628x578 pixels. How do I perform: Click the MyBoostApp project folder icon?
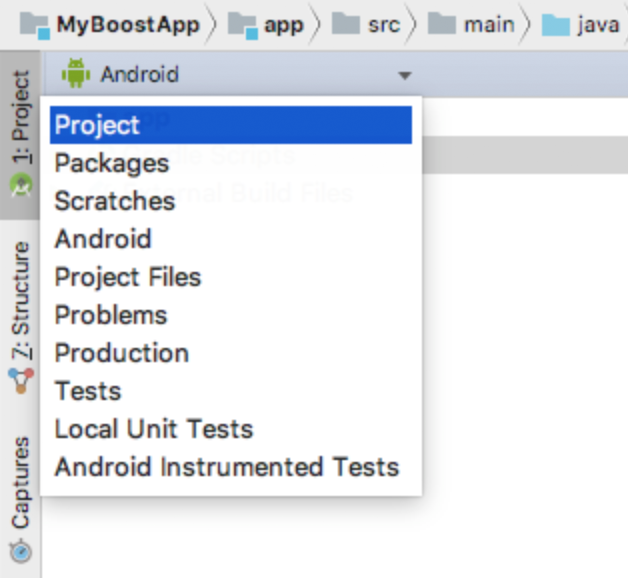(x=35, y=26)
